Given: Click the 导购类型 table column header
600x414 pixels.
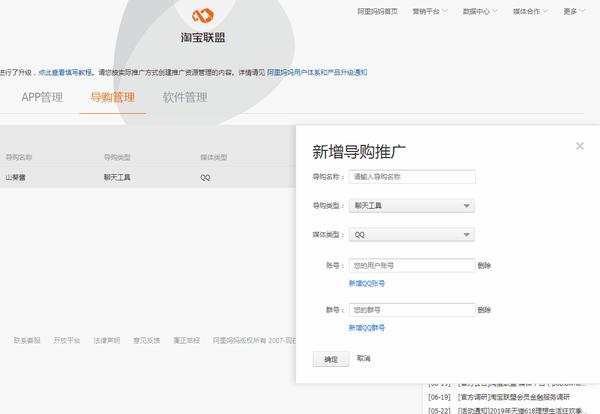Looking at the screenshot, I should coord(117,157).
